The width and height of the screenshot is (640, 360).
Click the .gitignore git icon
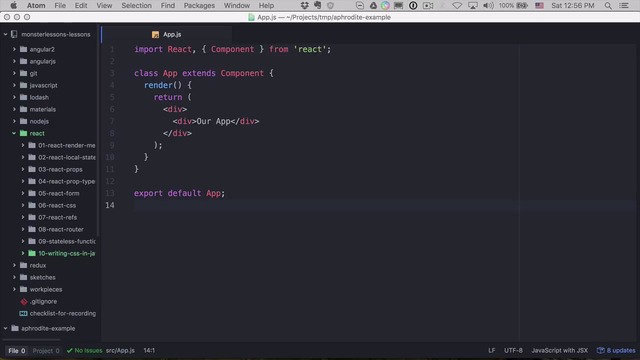[24, 302]
